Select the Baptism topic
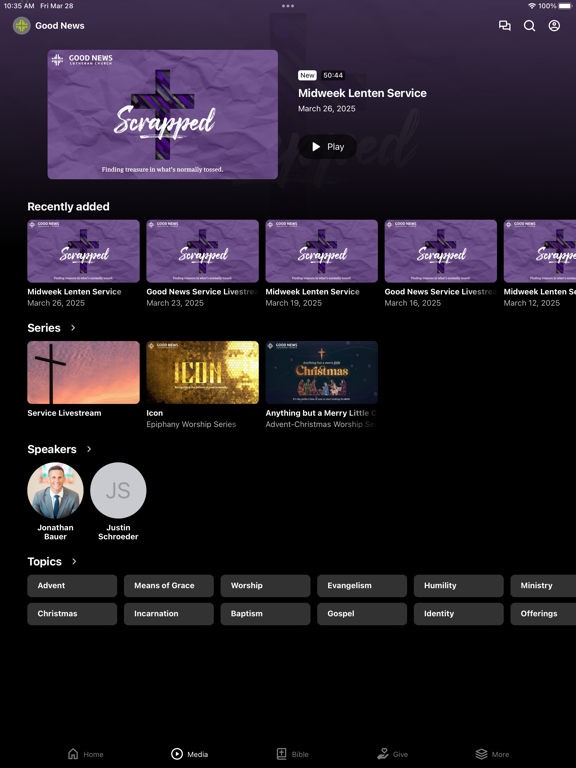576x768 pixels. click(x=265, y=614)
